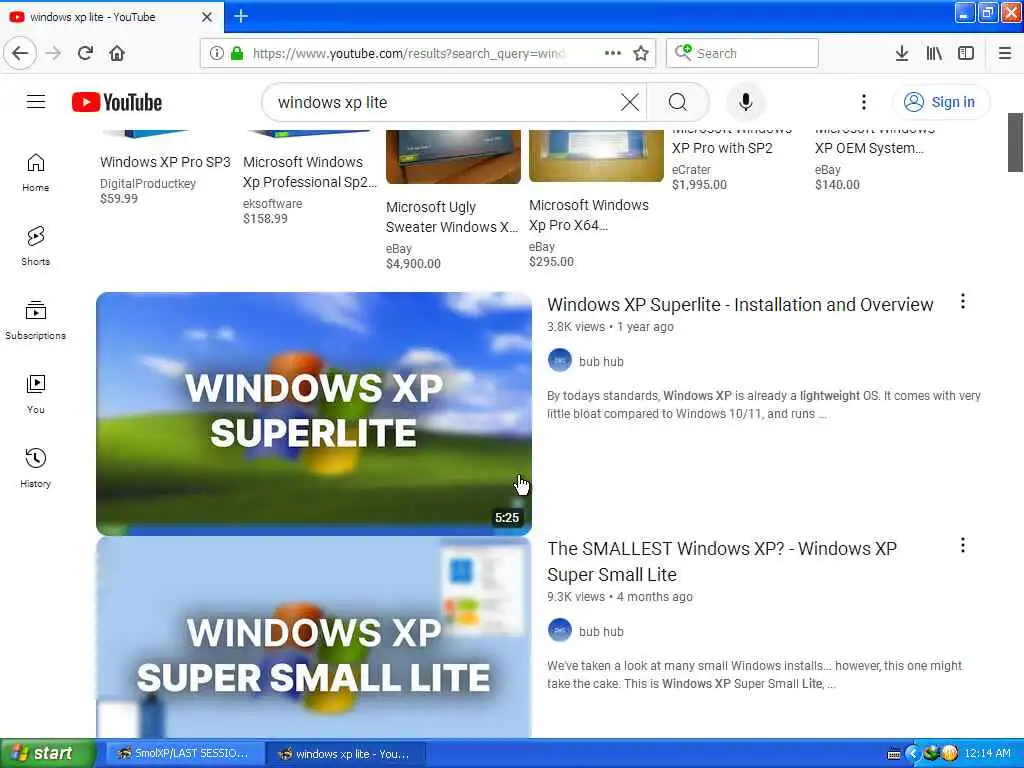The image size is (1024, 768).
Task: Open 'The SMALLEST Windows XP?' video title
Action: point(722,562)
